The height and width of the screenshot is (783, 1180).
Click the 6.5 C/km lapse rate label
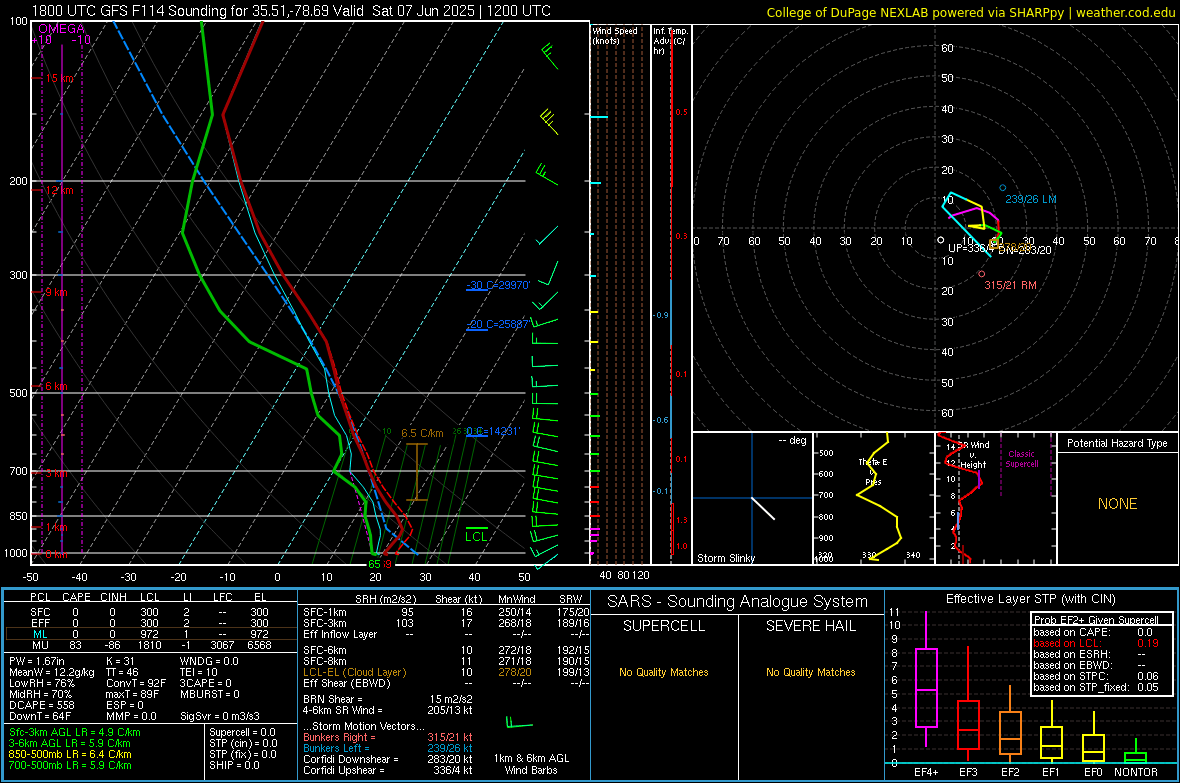pos(422,434)
